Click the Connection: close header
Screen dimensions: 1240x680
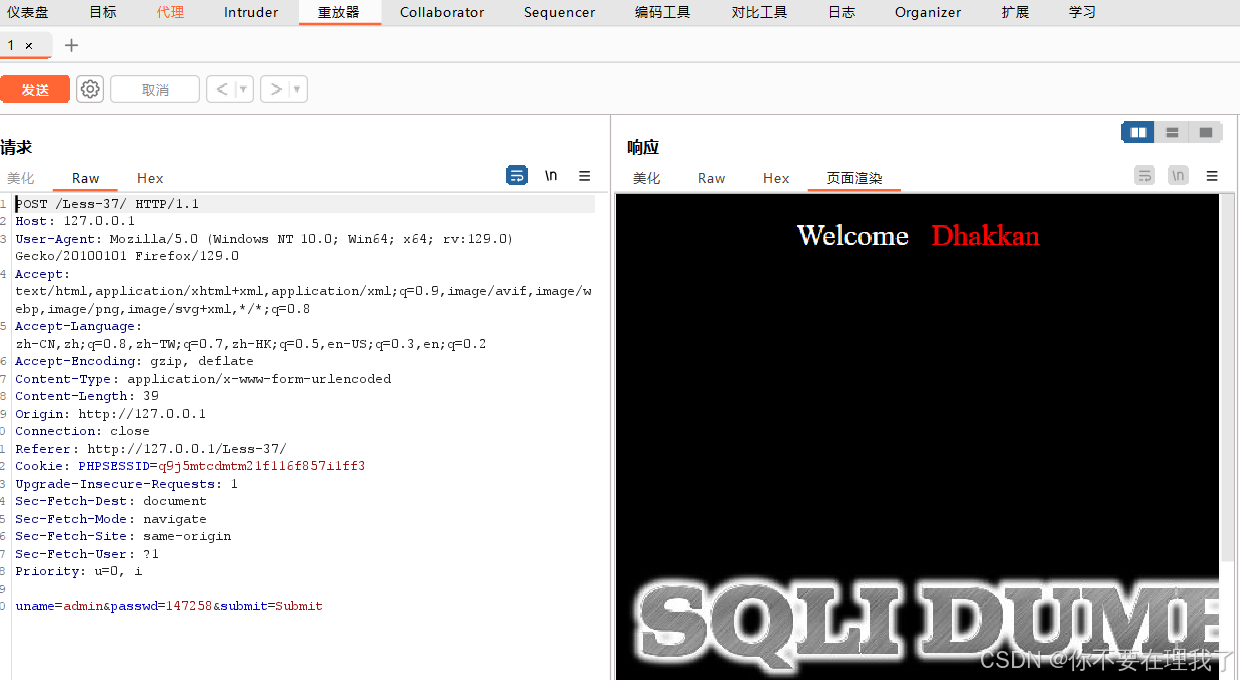point(82,431)
